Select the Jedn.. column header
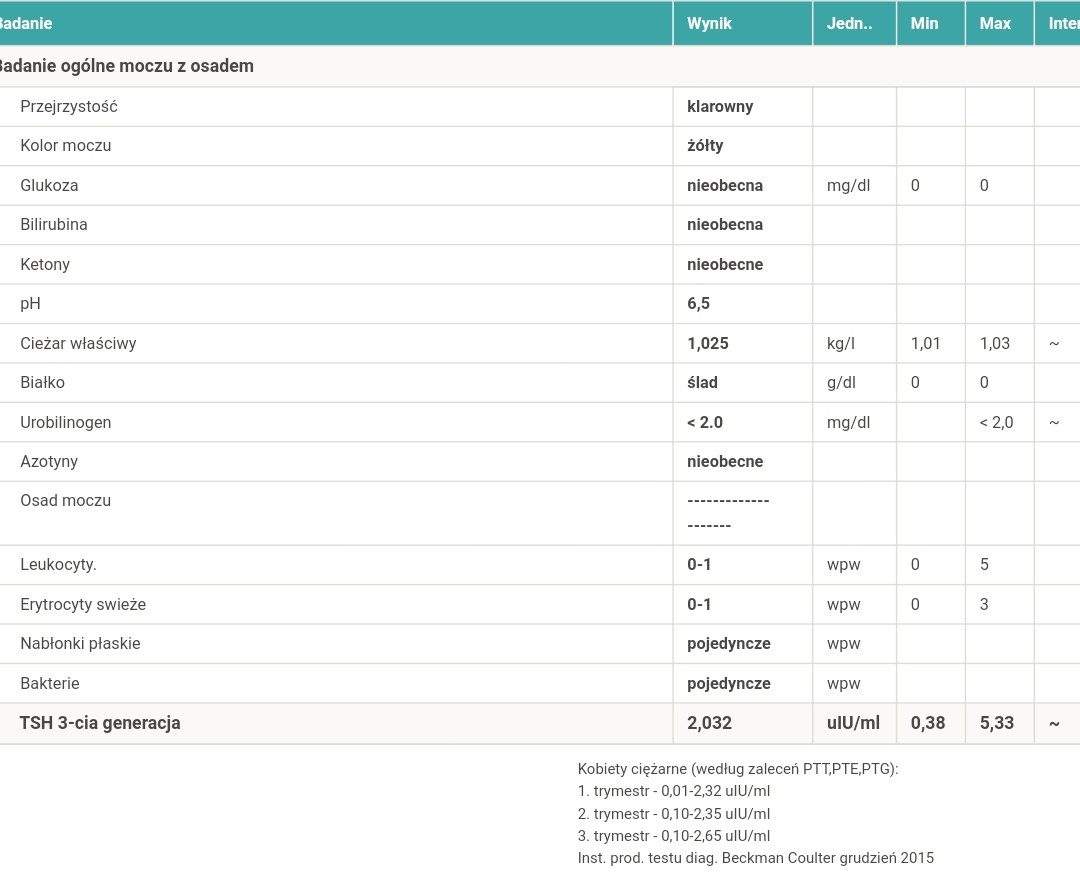The height and width of the screenshot is (873, 1080). point(848,23)
